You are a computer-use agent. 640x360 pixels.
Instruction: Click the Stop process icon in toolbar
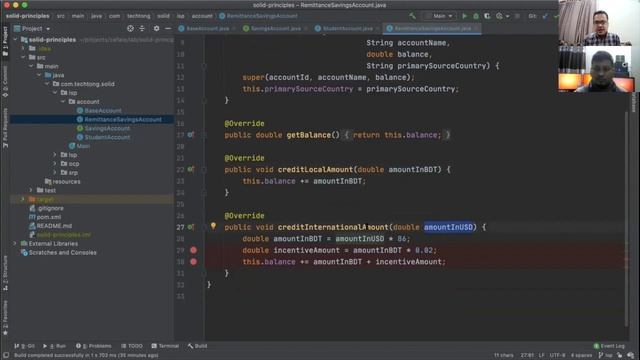pyautogui.click(x=517, y=16)
